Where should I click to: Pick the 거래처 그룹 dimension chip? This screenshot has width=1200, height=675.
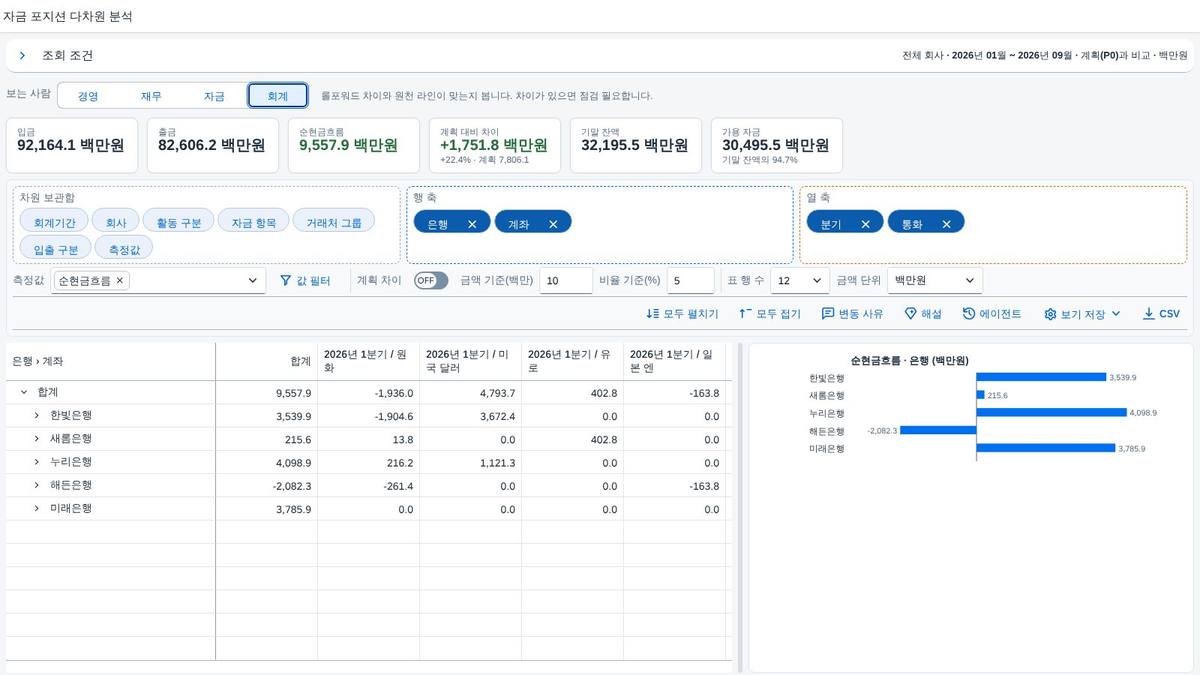click(x=335, y=221)
